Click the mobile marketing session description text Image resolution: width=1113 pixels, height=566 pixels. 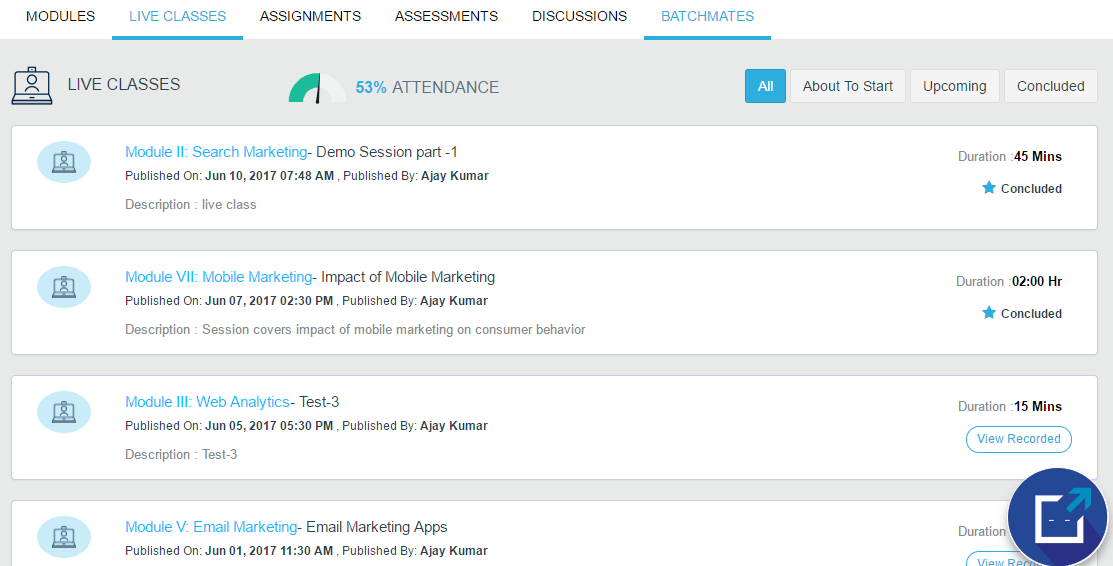[x=355, y=330]
